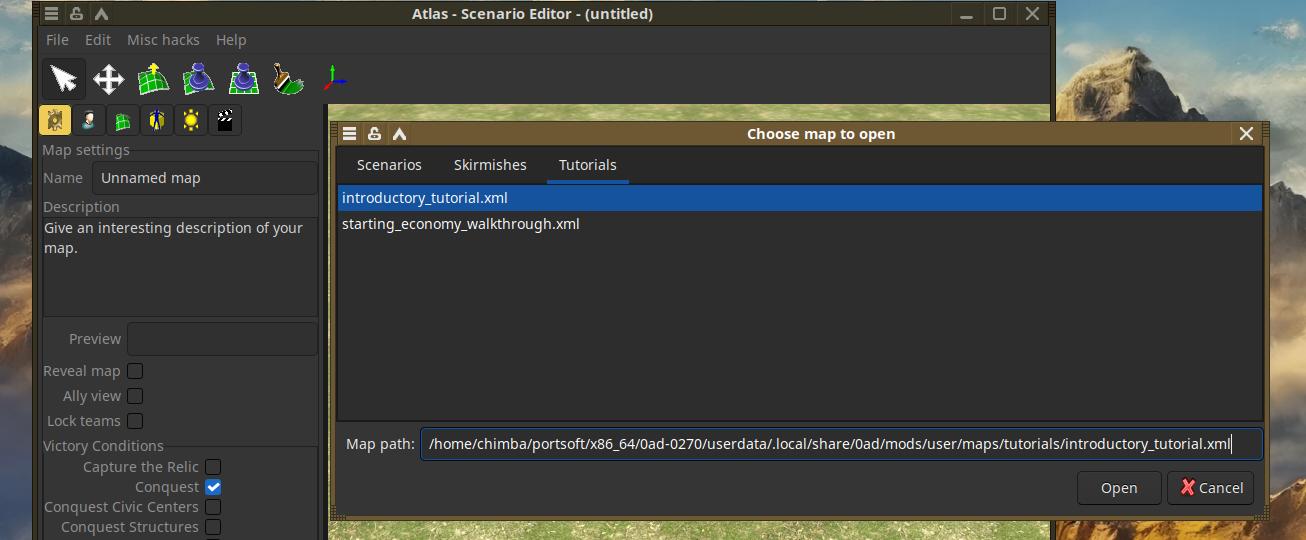Open the Player settings sidebar tab
1306x540 pixels.
pos(89,120)
